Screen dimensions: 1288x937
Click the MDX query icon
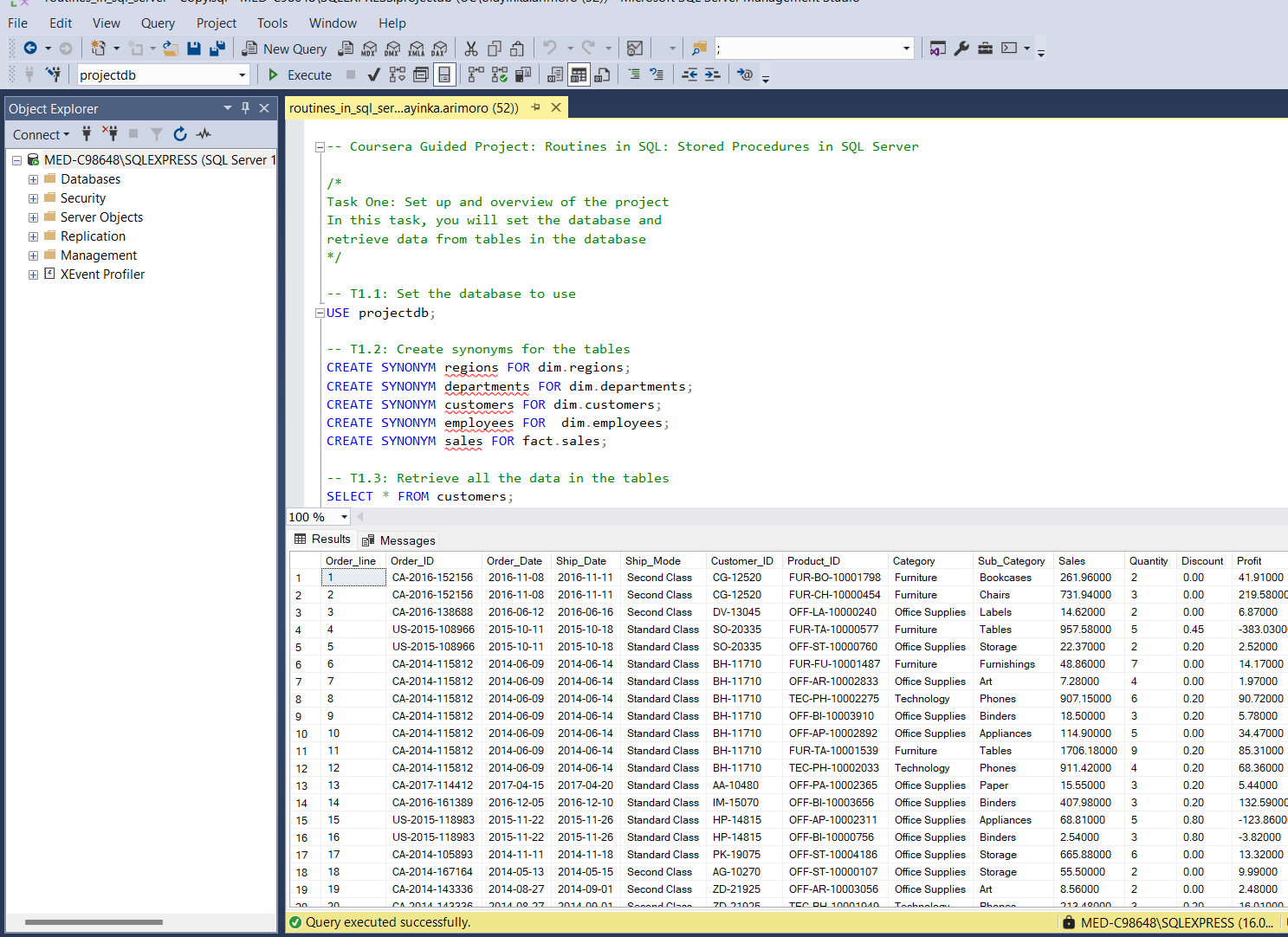point(369,48)
